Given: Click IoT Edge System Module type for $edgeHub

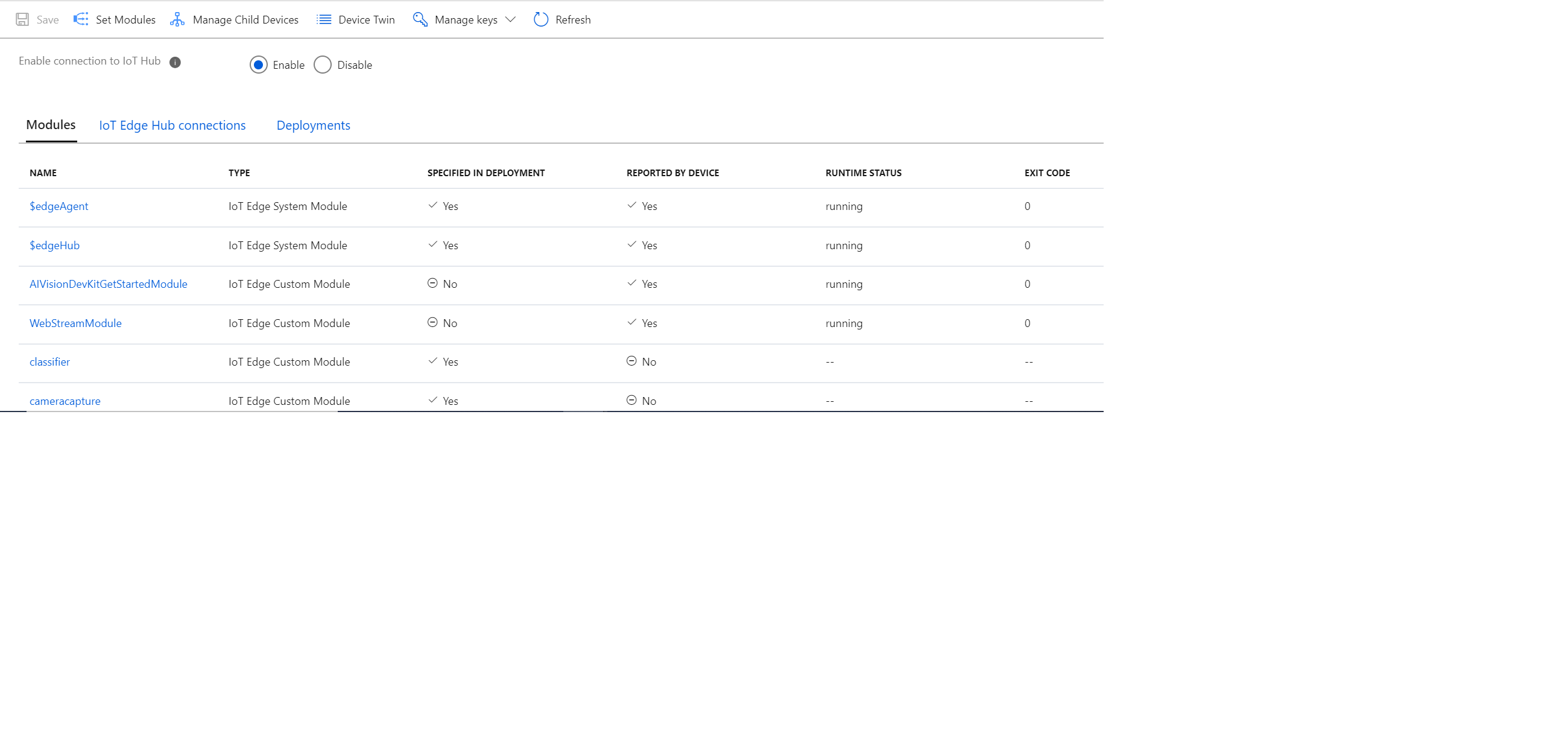Looking at the screenshot, I should [x=288, y=245].
